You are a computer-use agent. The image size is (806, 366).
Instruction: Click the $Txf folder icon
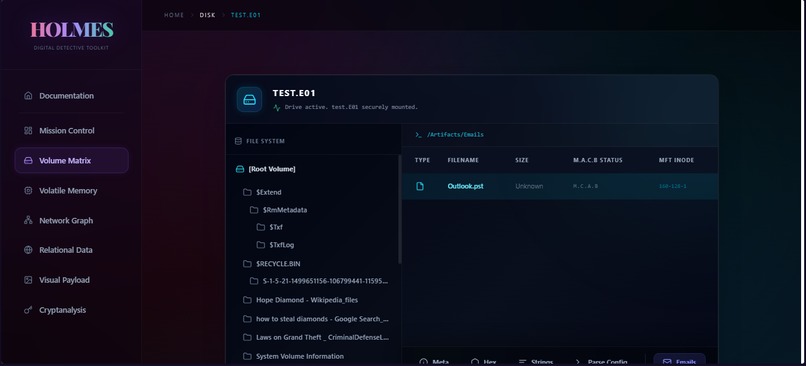pyautogui.click(x=261, y=227)
